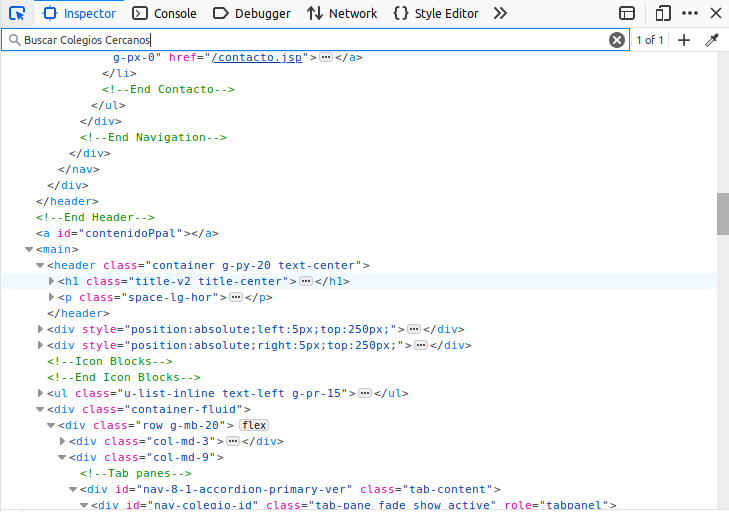Pick a color with the eyedropper
This screenshot has height=512, width=729.
pos(712,40)
